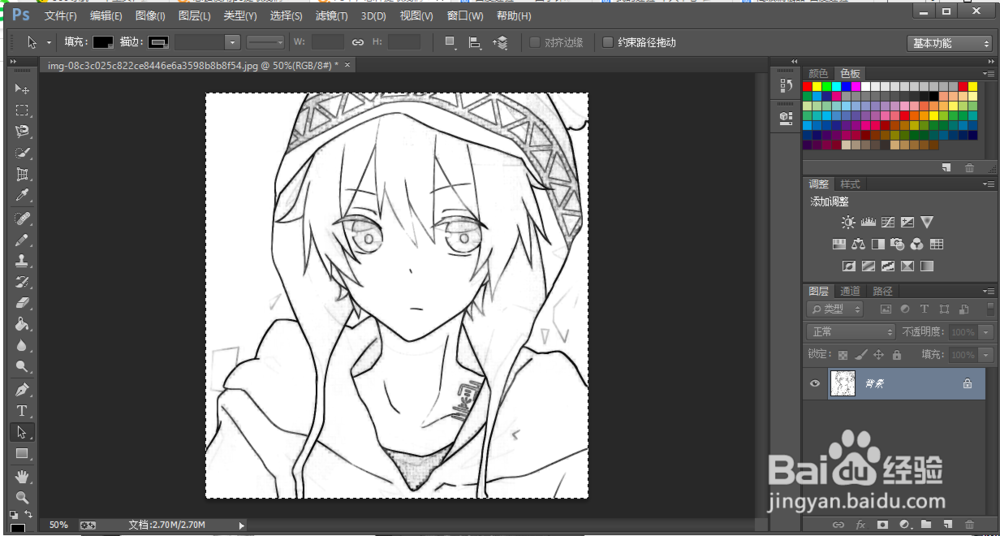Open the tool preset picker arrow

48,43
